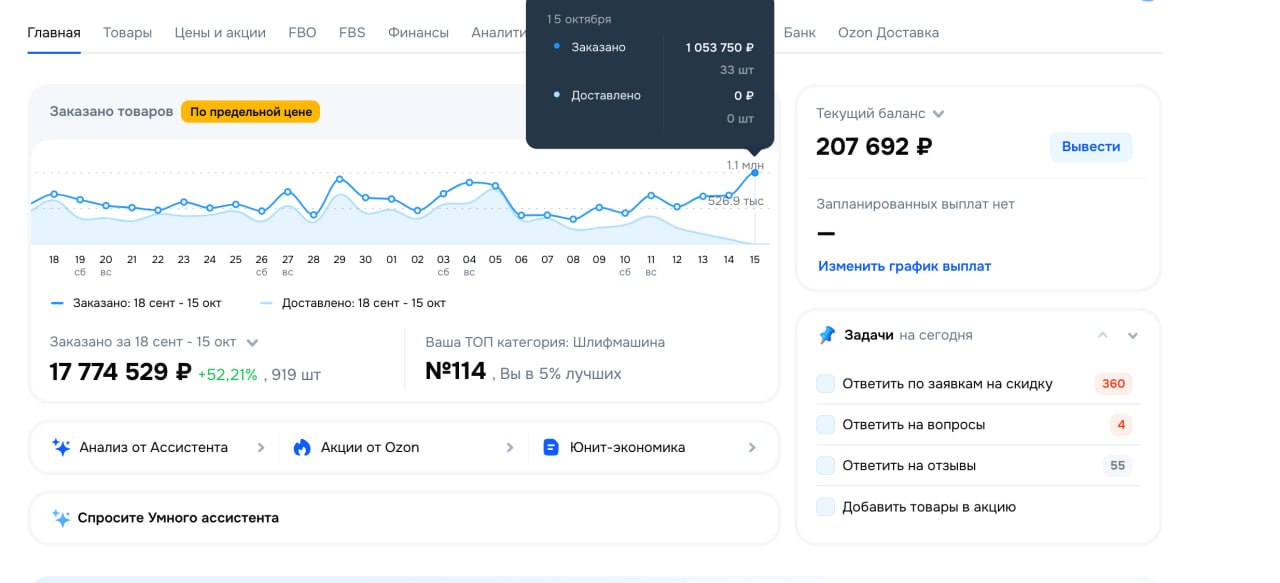Open Юнит-экономика section
This screenshot has height=583, width=1280.
pos(627,447)
